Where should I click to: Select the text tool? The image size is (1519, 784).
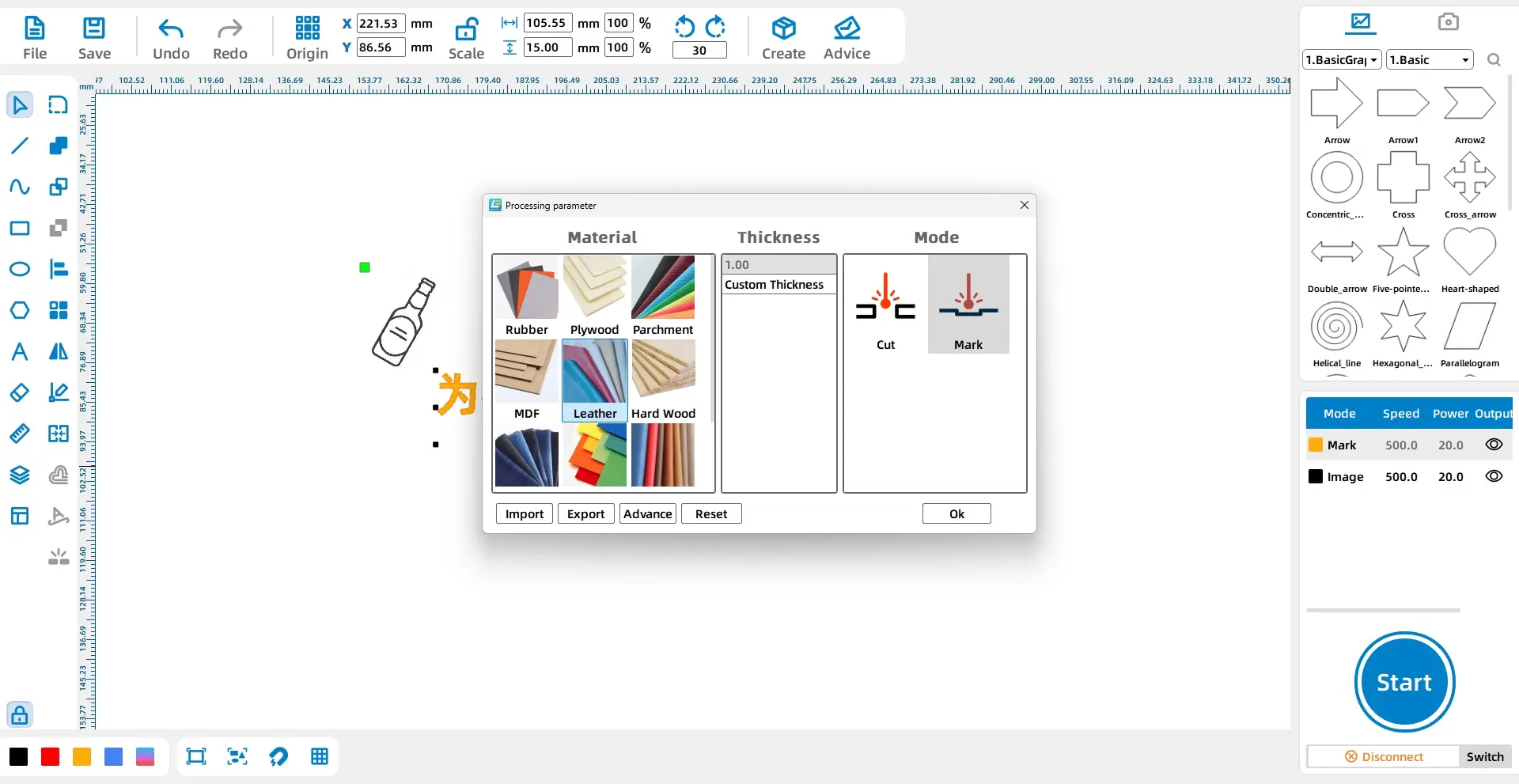click(20, 351)
